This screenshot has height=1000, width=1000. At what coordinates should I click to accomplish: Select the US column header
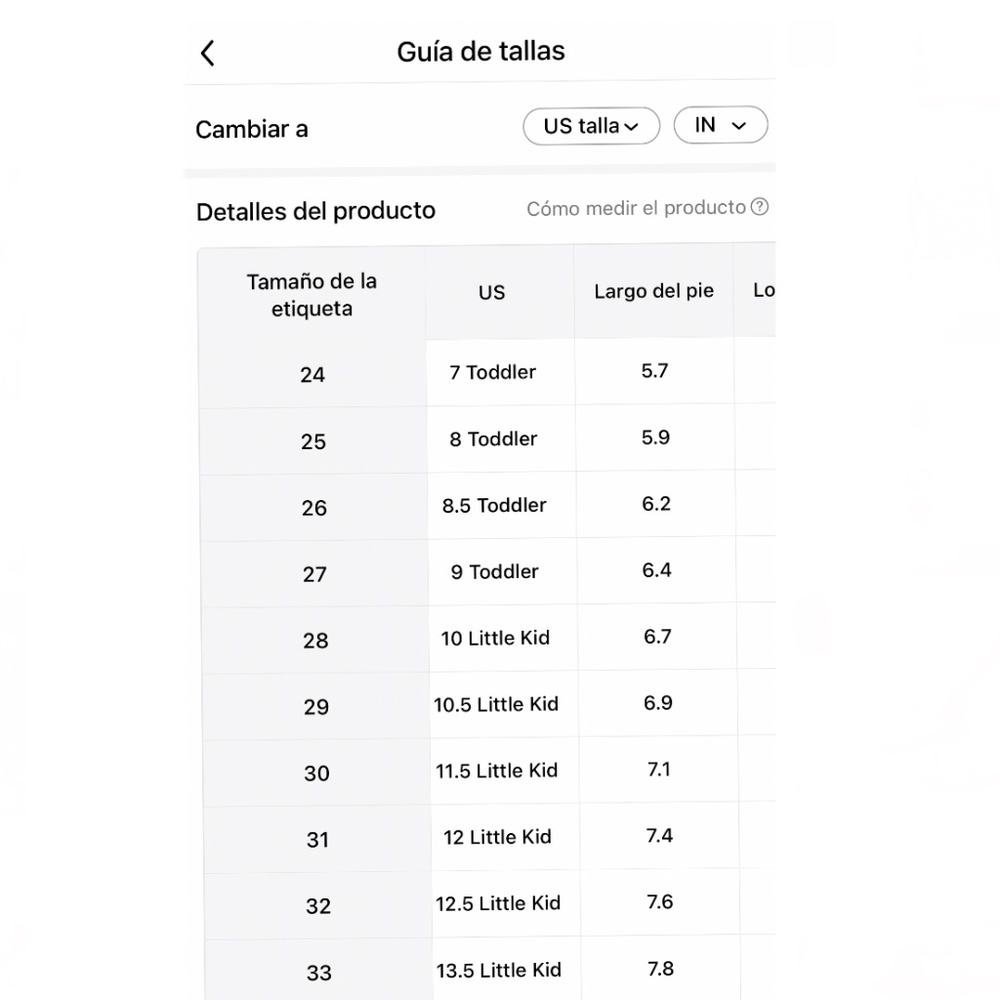(492, 292)
